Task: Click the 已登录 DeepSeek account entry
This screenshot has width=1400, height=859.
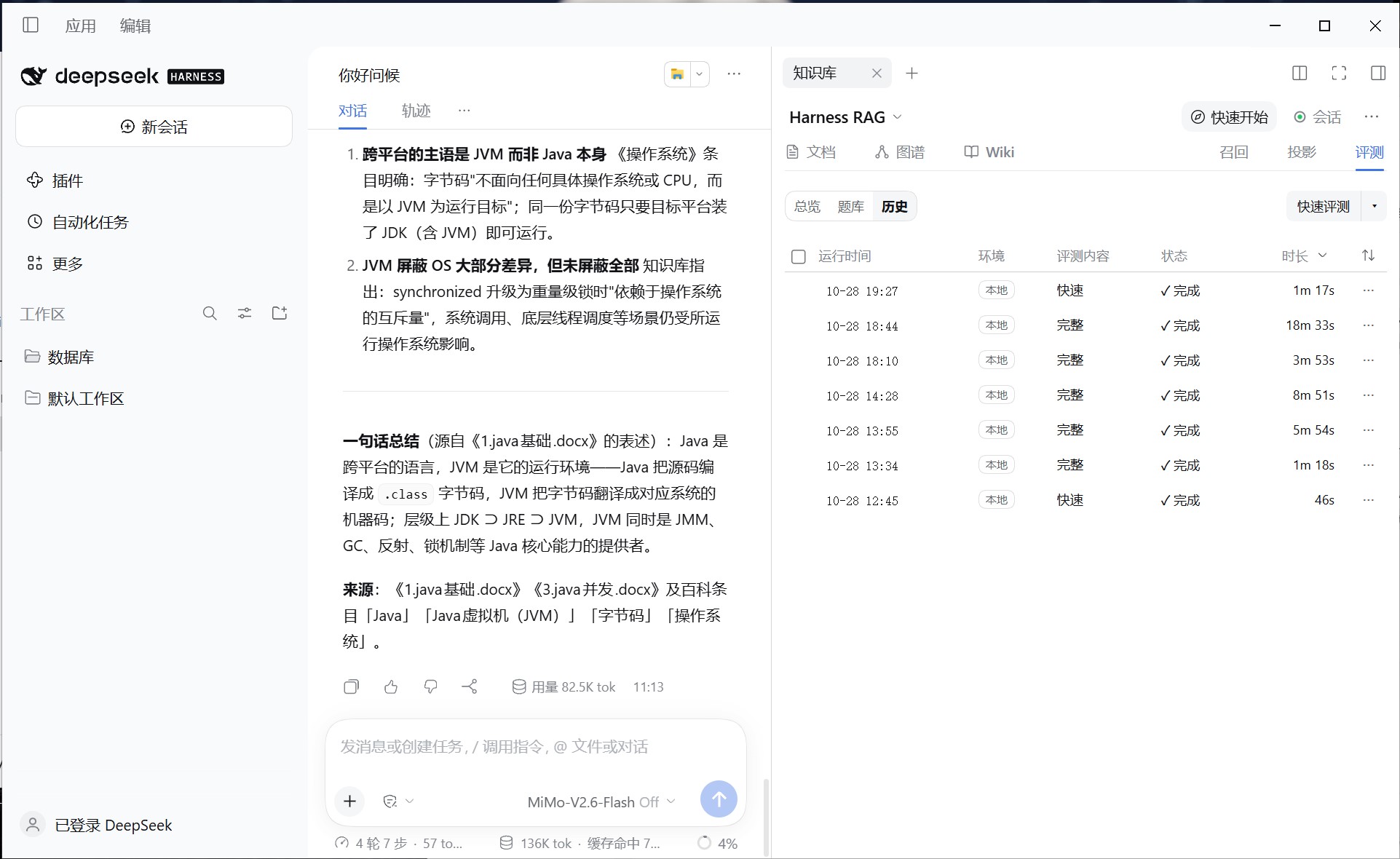Action: pos(97,825)
